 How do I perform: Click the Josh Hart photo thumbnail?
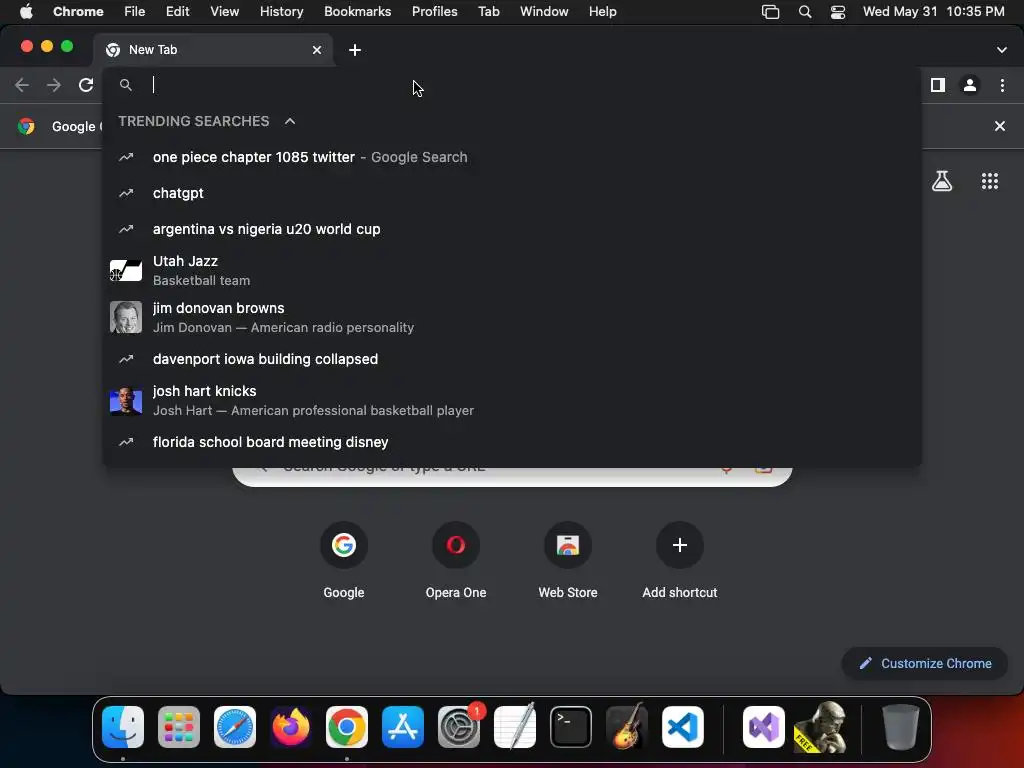point(126,400)
